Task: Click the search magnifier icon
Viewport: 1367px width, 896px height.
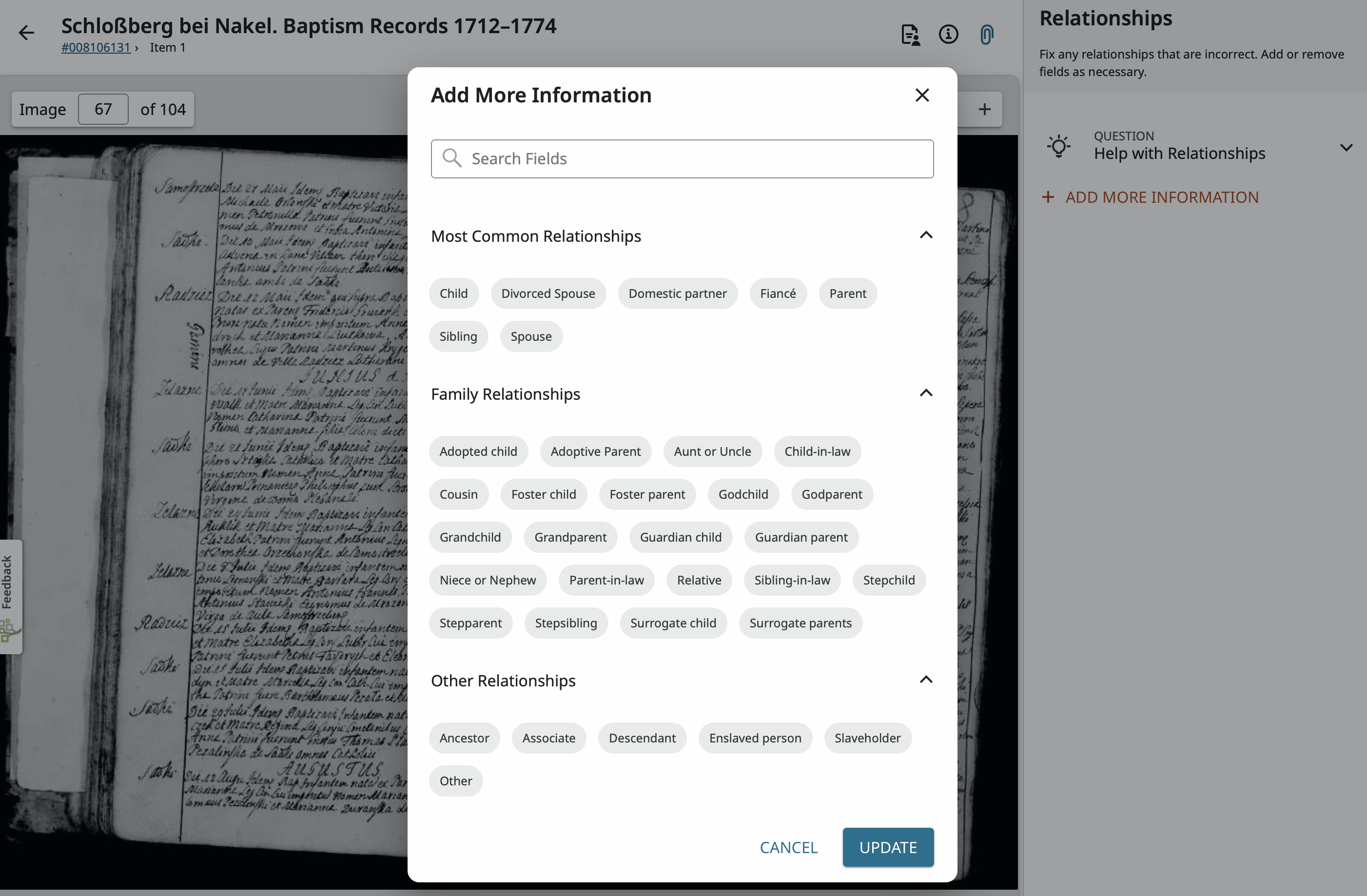Action: click(x=452, y=158)
